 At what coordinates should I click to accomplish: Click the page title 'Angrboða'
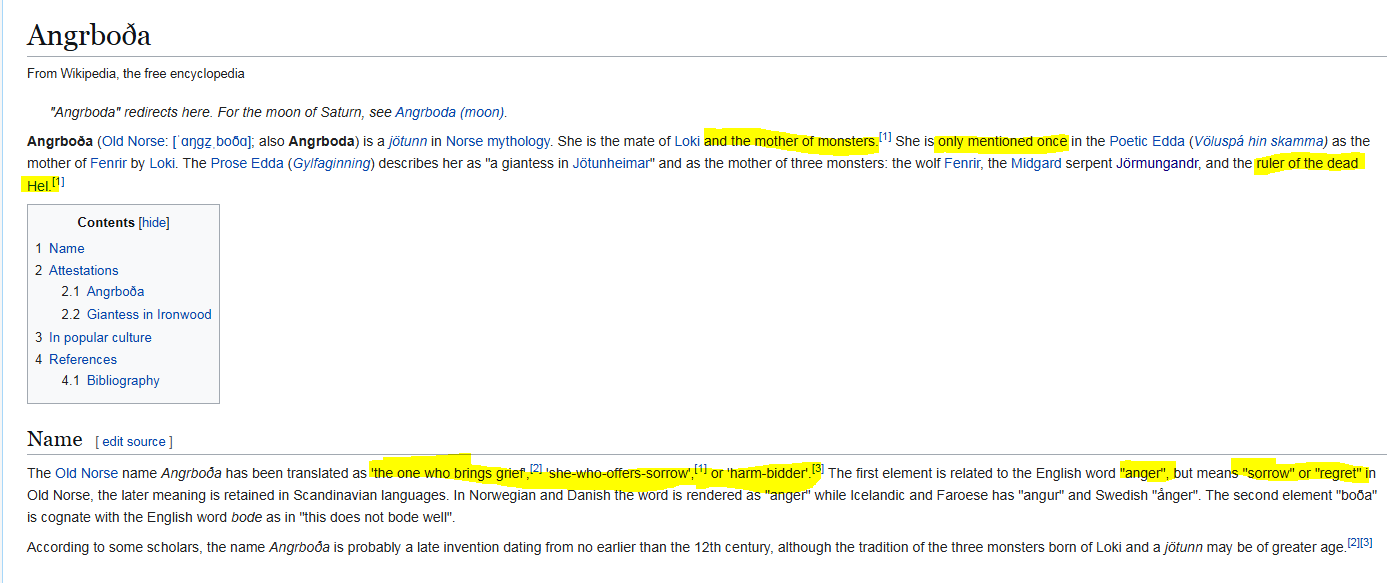tap(89, 35)
